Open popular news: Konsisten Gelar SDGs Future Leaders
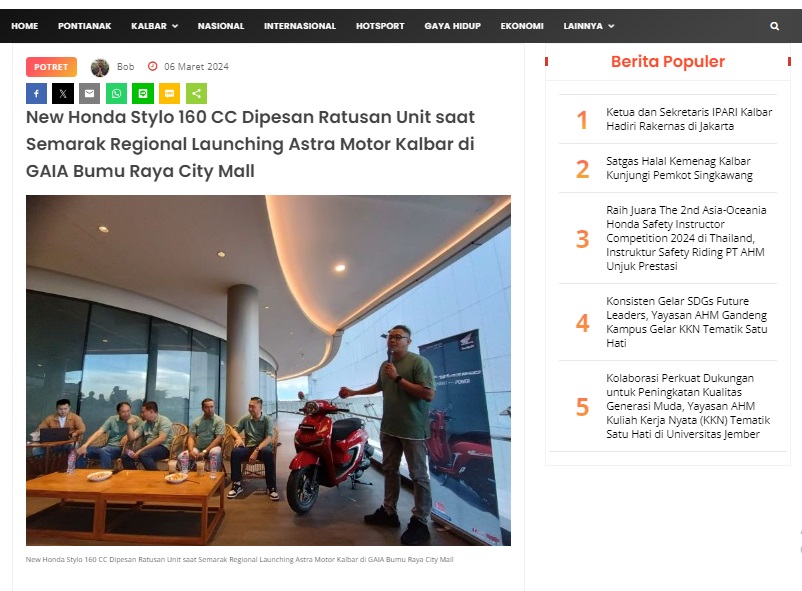Image resolution: width=802 pixels, height=591 pixels. click(686, 322)
